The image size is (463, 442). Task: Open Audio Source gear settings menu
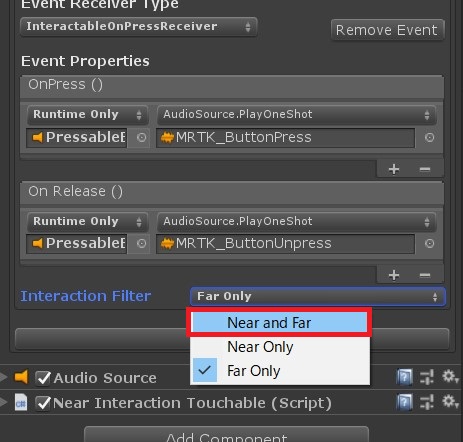tap(450, 377)
